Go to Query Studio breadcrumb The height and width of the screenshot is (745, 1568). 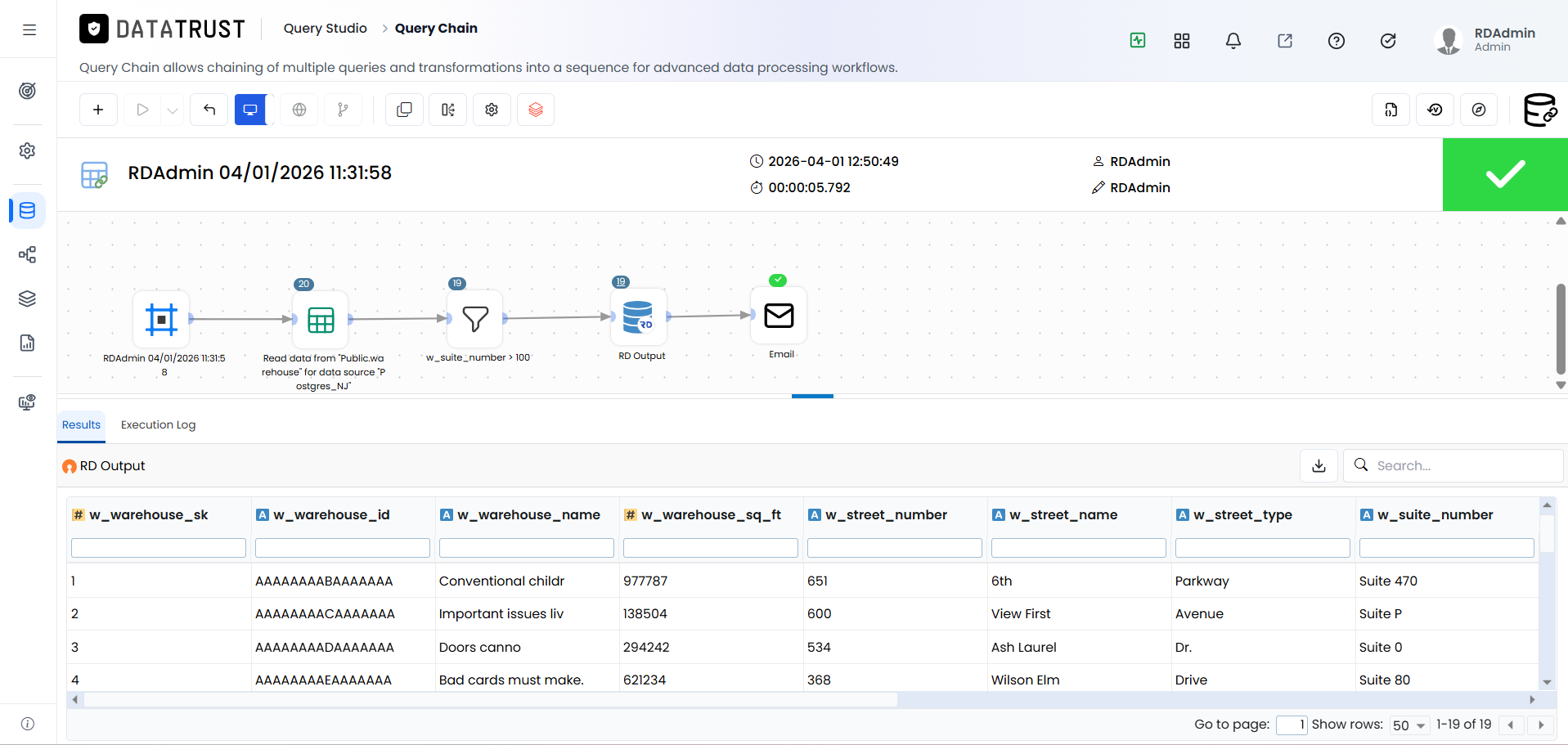tap(326, 28)
